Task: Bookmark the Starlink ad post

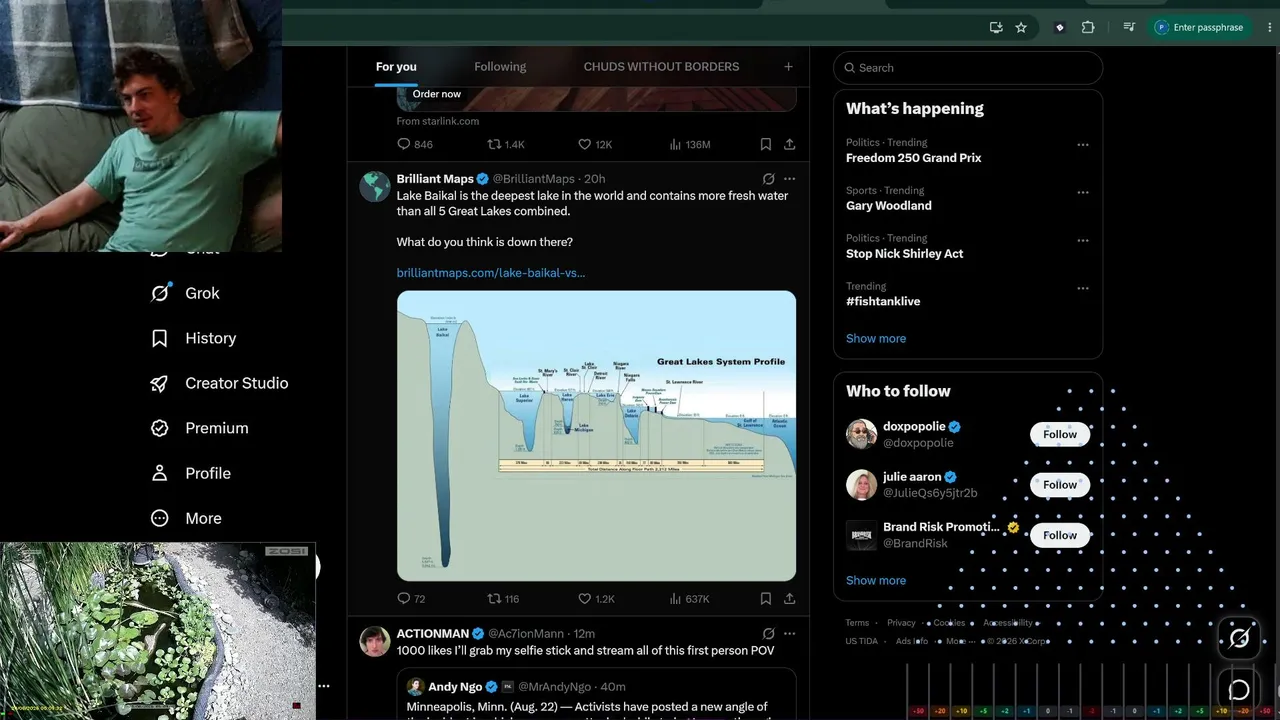Action: pyautogui.click(x=766, y=144)
